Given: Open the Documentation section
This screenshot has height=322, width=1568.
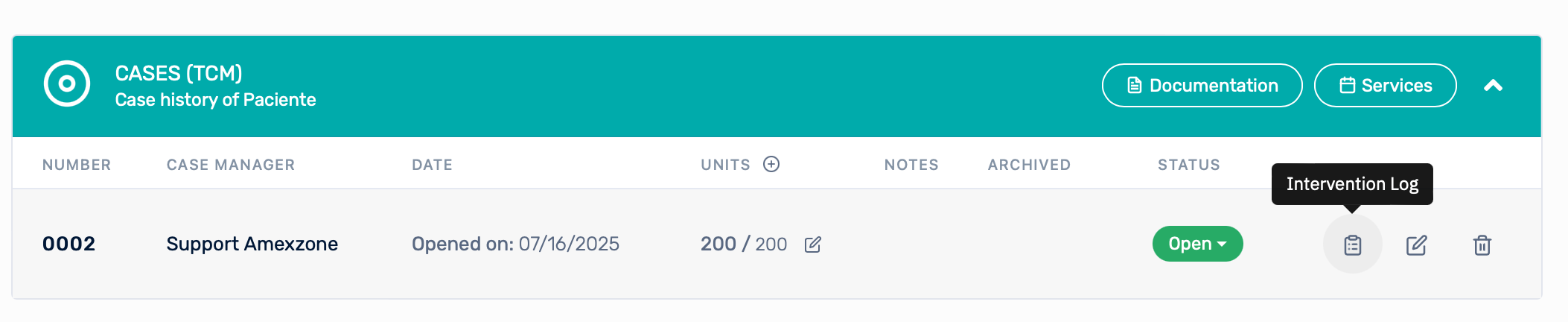Looking at the screenshot, I should coord(1202,86).
